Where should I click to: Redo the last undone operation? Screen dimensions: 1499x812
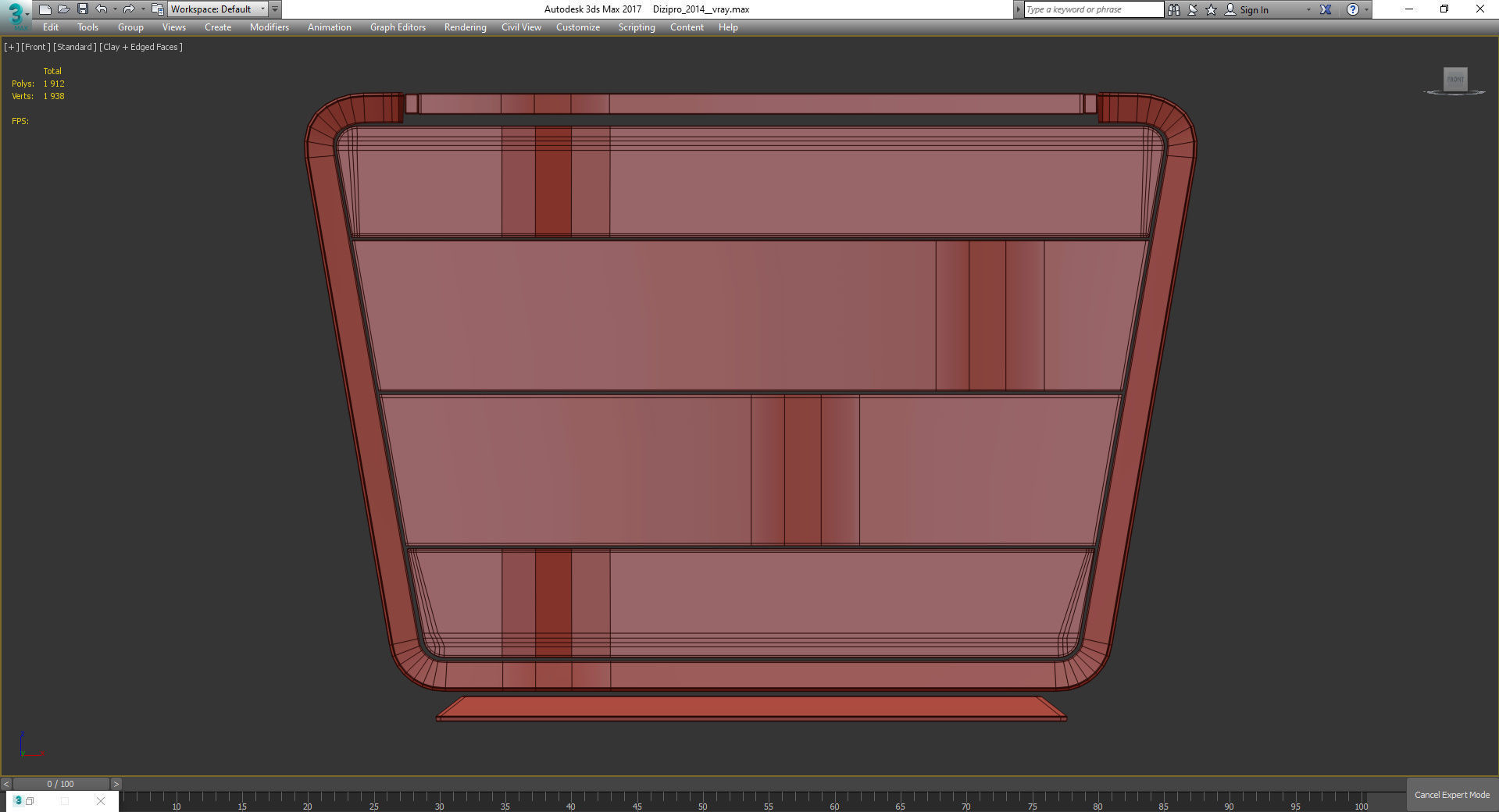pyautogui.click(x=129, y=9)
